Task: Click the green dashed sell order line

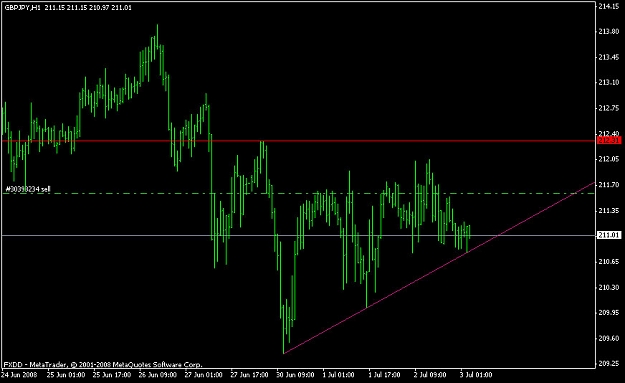Action: tap(298, 194)
